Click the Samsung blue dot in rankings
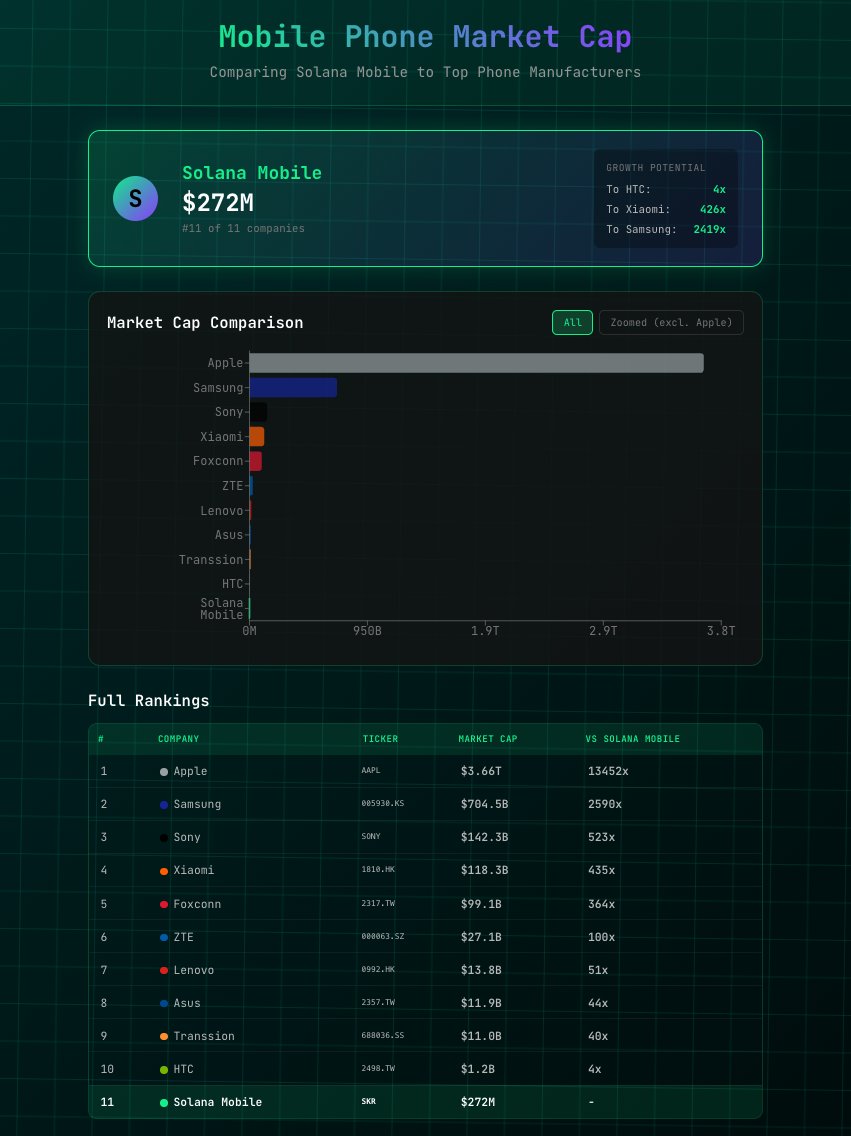 pos(164,805)
